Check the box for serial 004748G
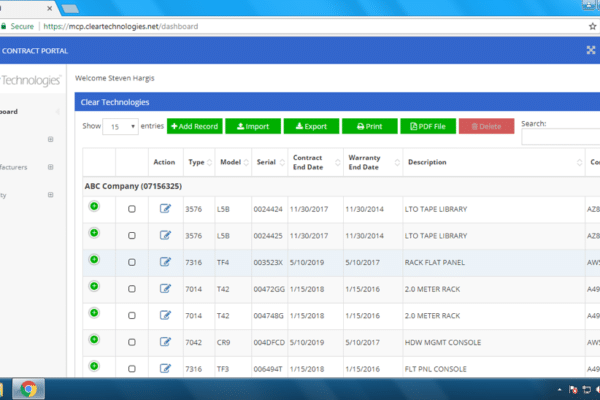Screen dimensions: 600x400 tap(132, 315)
